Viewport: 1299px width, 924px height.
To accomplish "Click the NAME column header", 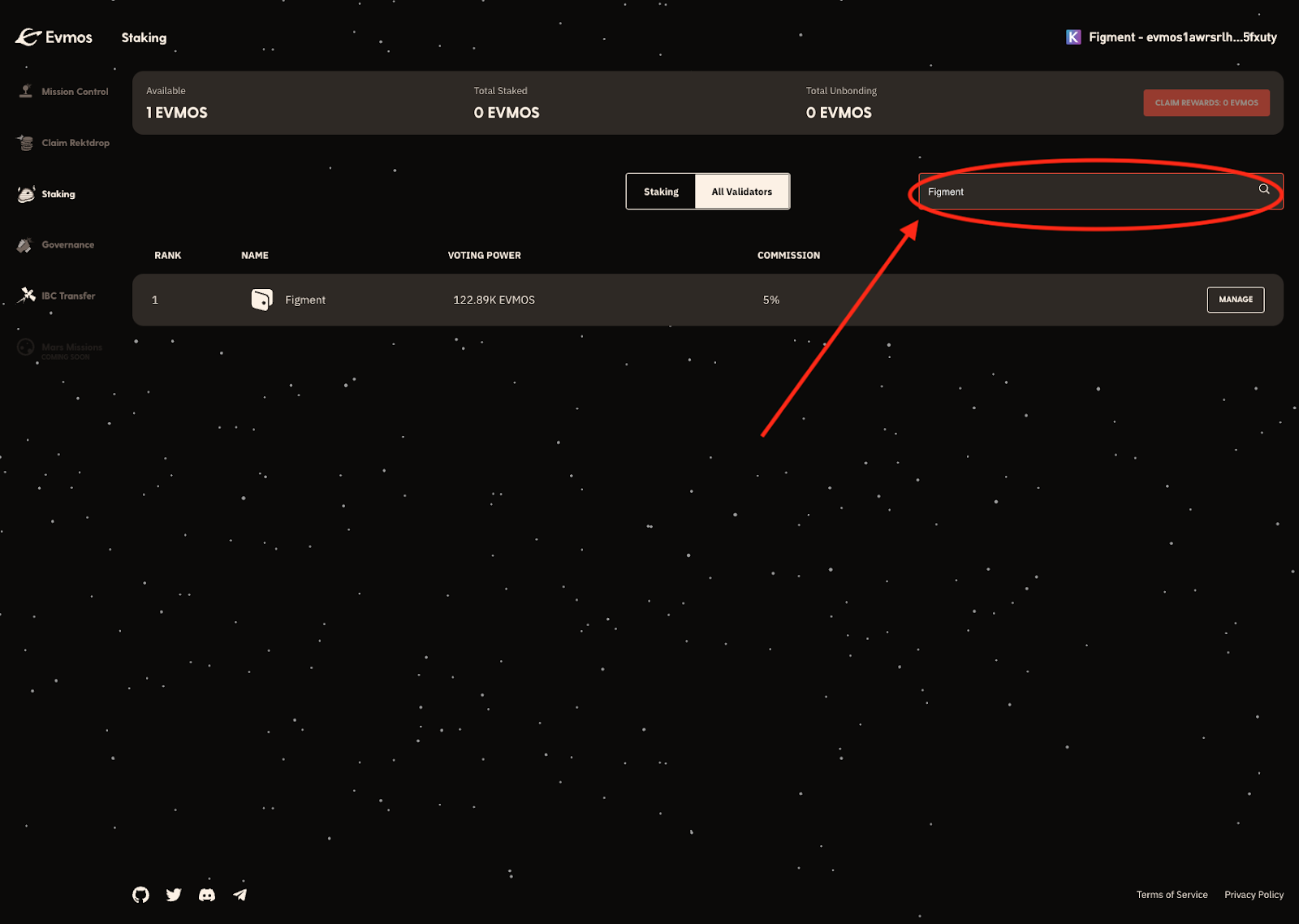I will pyautogui.click(x=255, y=255).
